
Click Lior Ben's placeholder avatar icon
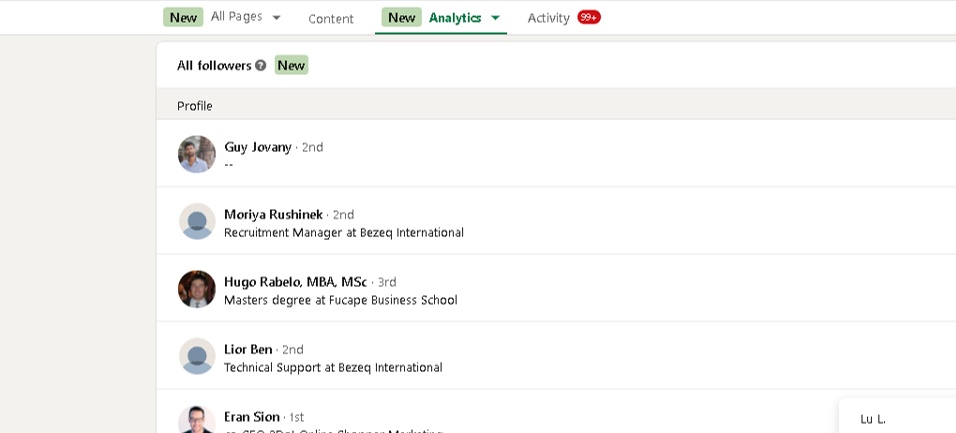[x=197, y=356]
